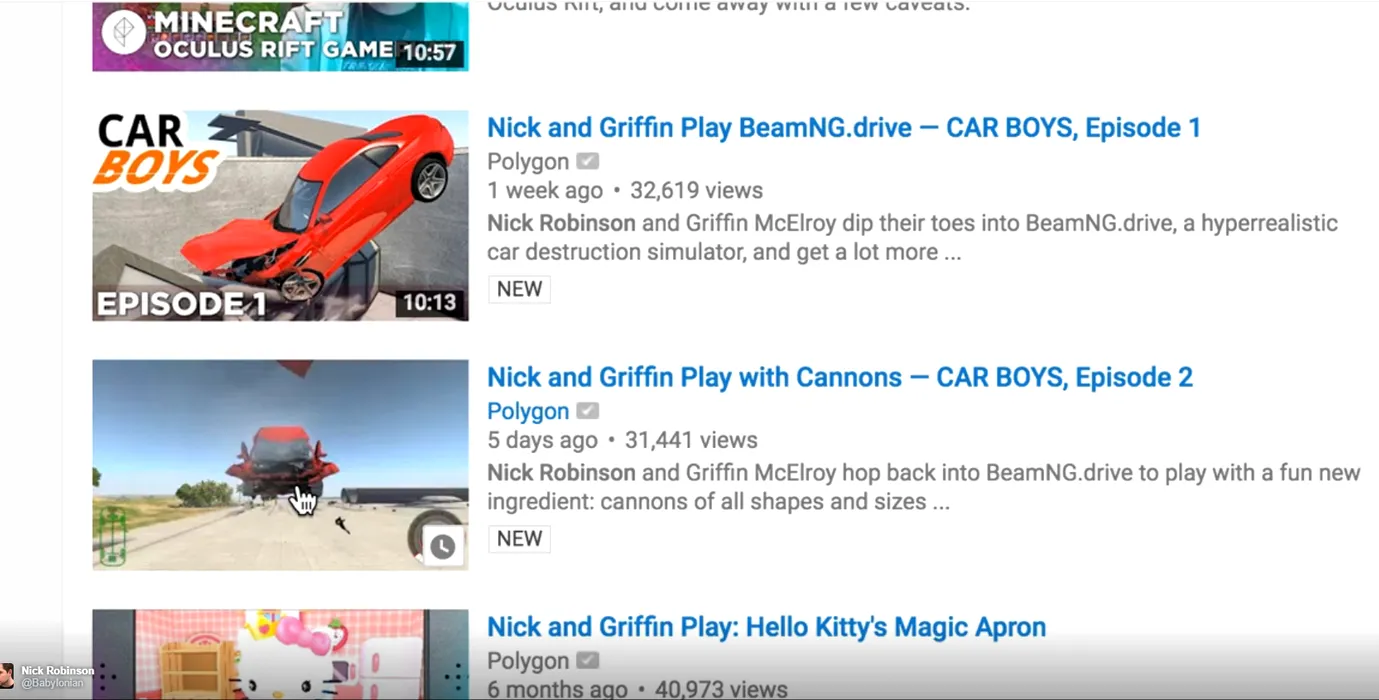
Task: Open 'Nick and Griffin Play with Cannons' title link
Action: point(840,378)
